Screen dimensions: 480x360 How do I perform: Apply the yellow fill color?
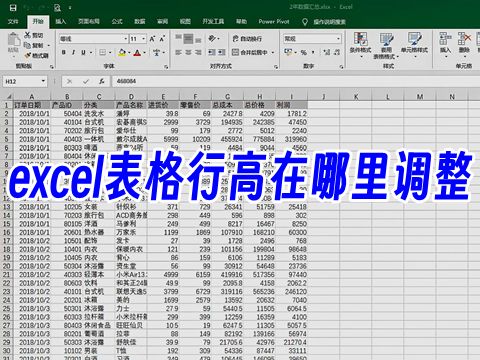[x=122, y=53]
